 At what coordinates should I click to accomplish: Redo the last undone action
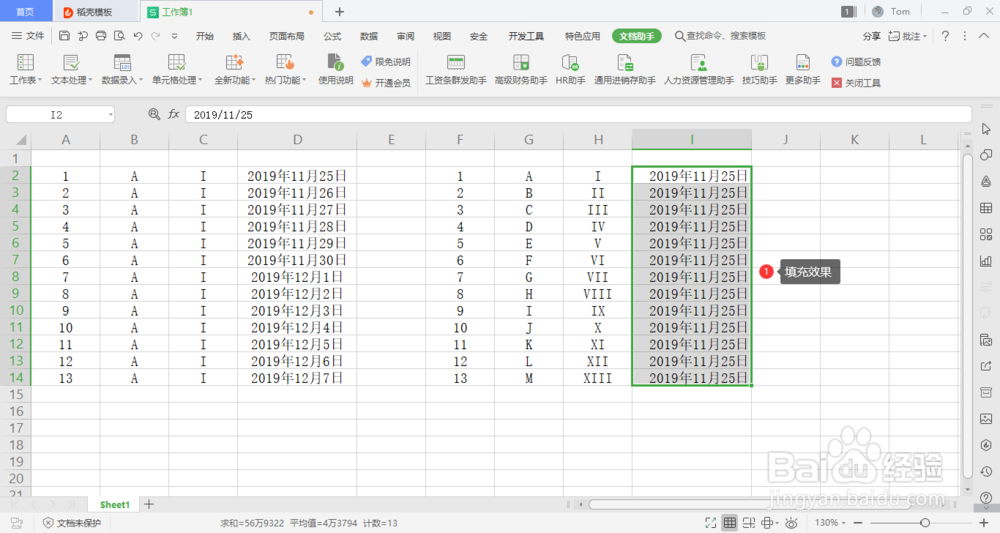(x=156, y=36)
